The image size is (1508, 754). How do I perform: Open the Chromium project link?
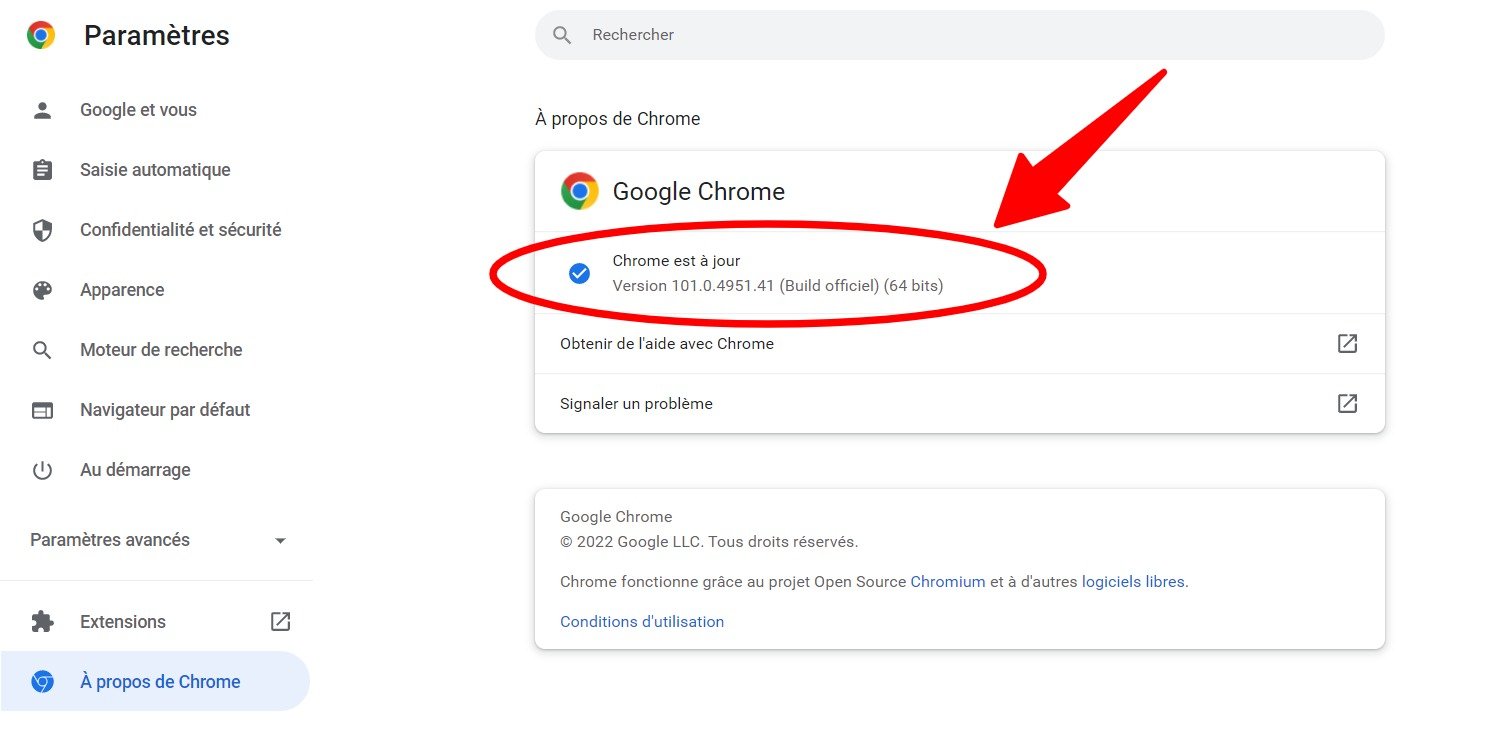[948, 582]
